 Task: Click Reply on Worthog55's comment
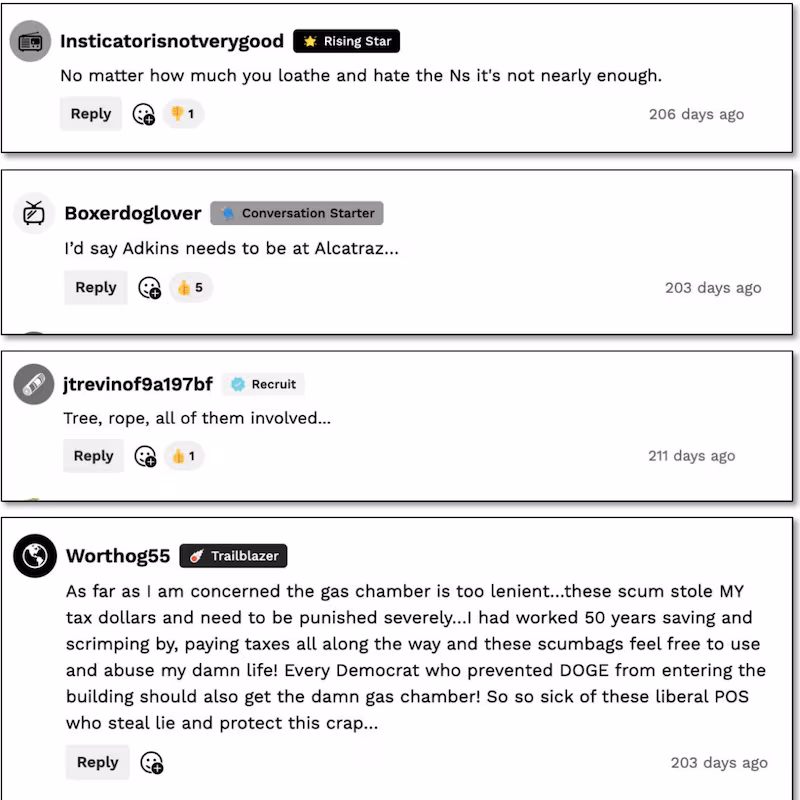(x=97, y=762)
